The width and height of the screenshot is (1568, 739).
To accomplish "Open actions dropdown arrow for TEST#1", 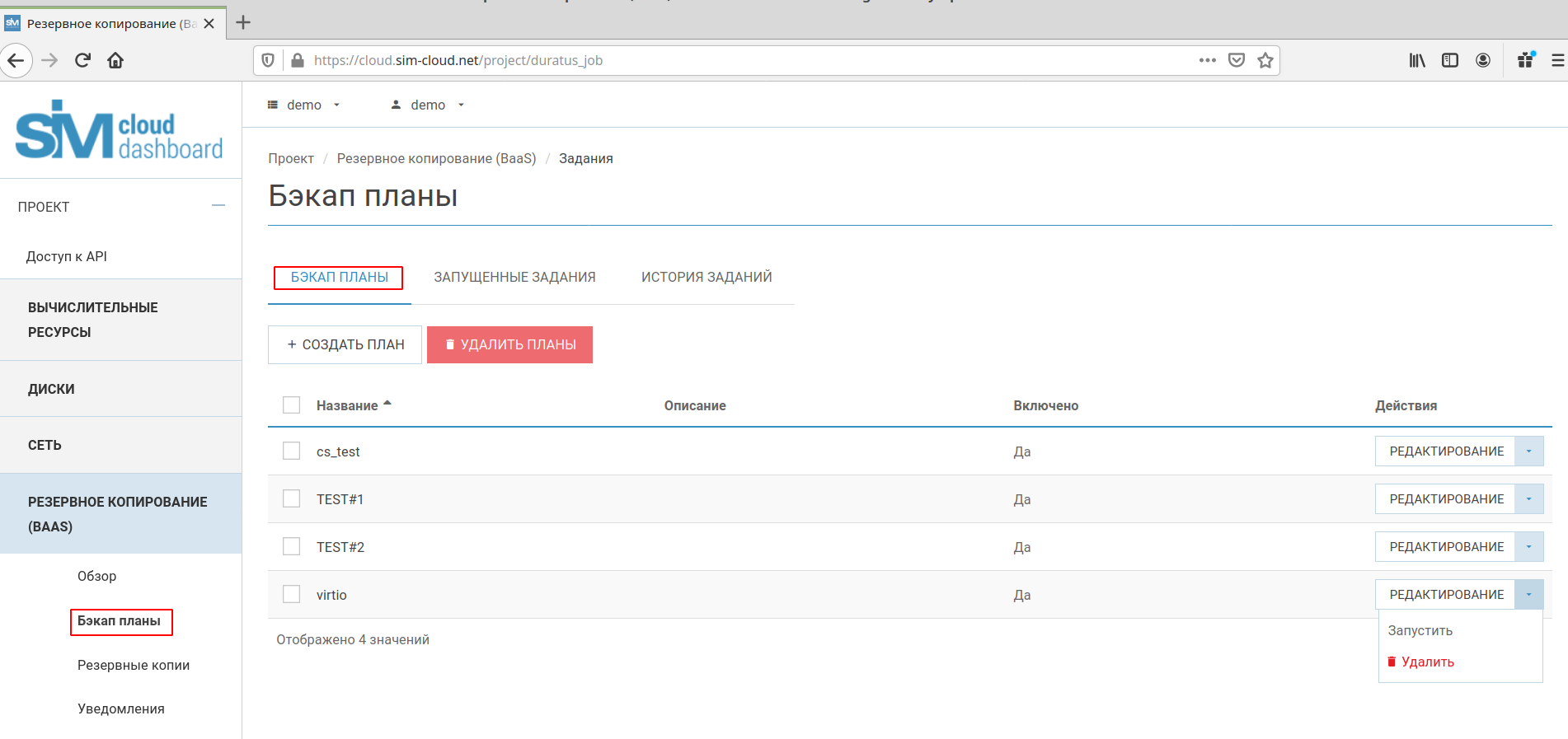I will (x=1528, y=499).
